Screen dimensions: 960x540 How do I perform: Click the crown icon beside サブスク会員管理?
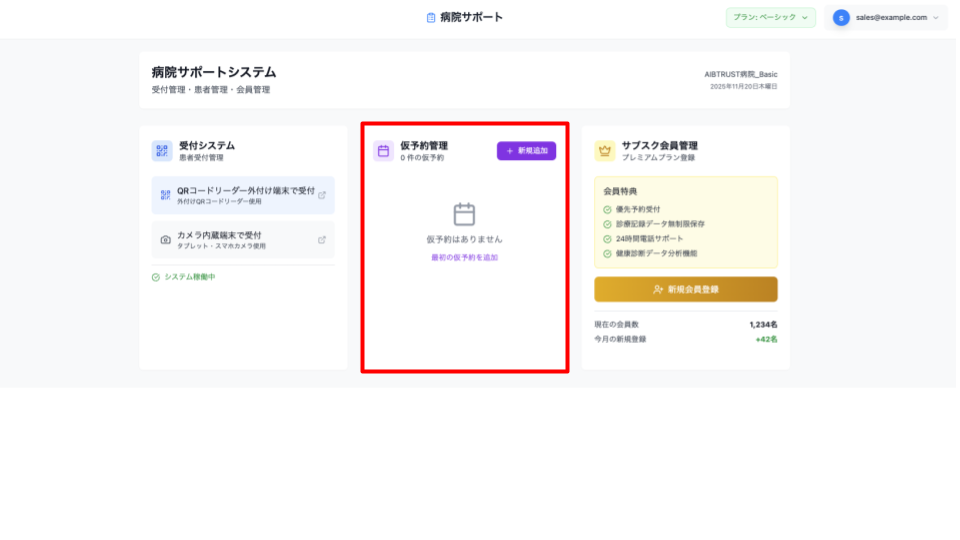pos(604,151)
